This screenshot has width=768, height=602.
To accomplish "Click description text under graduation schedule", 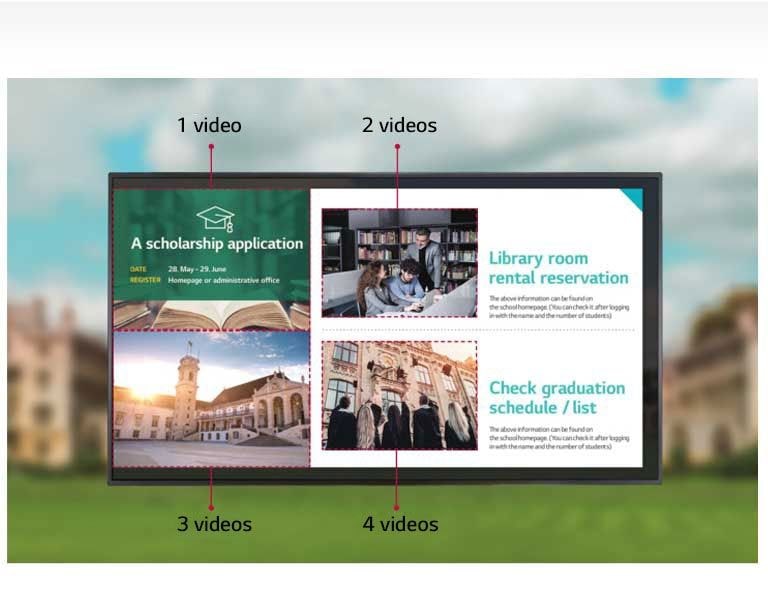I will tap(559, 438).
